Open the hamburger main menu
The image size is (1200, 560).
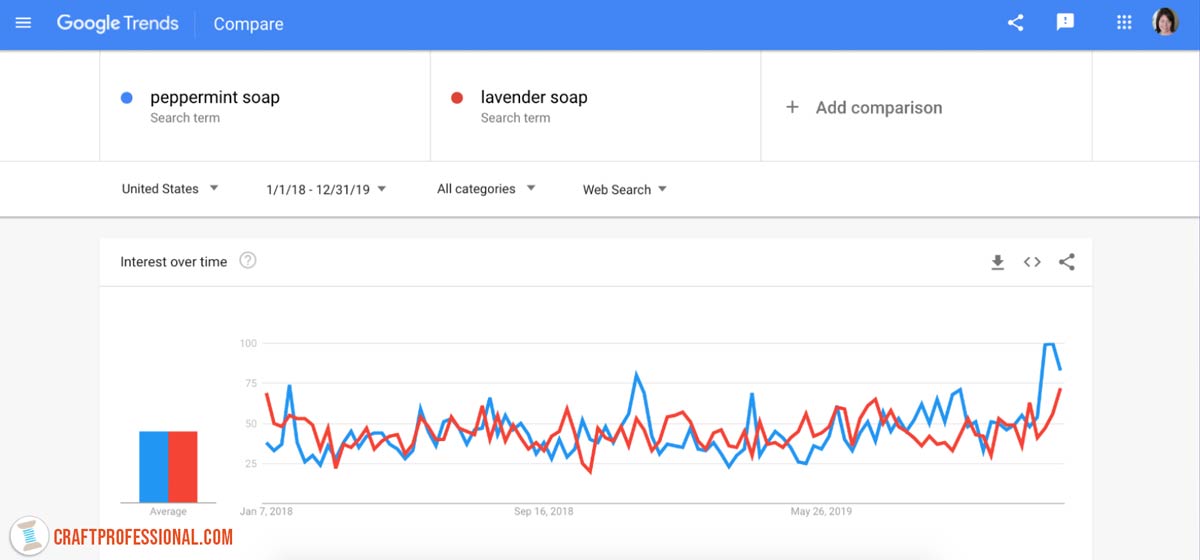pos(23,23)
